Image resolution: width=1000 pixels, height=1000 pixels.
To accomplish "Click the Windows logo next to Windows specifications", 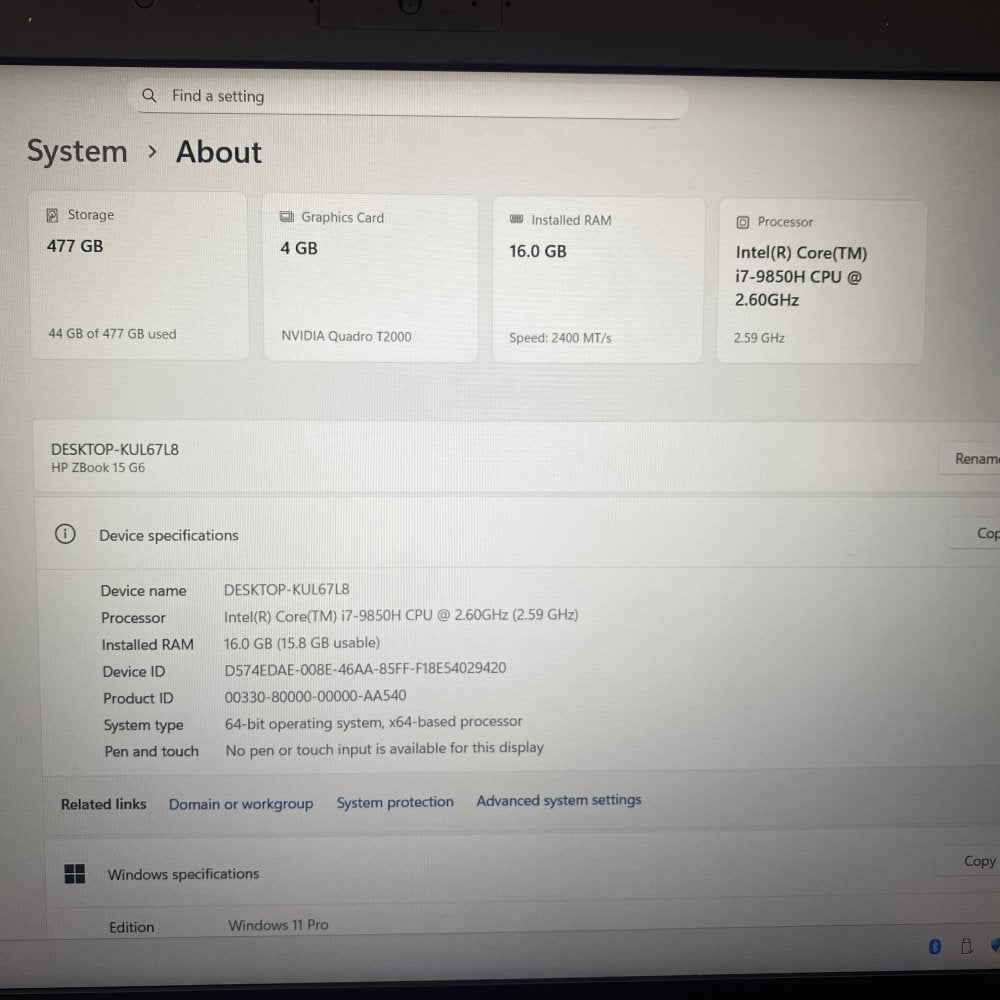I will 73,872.
